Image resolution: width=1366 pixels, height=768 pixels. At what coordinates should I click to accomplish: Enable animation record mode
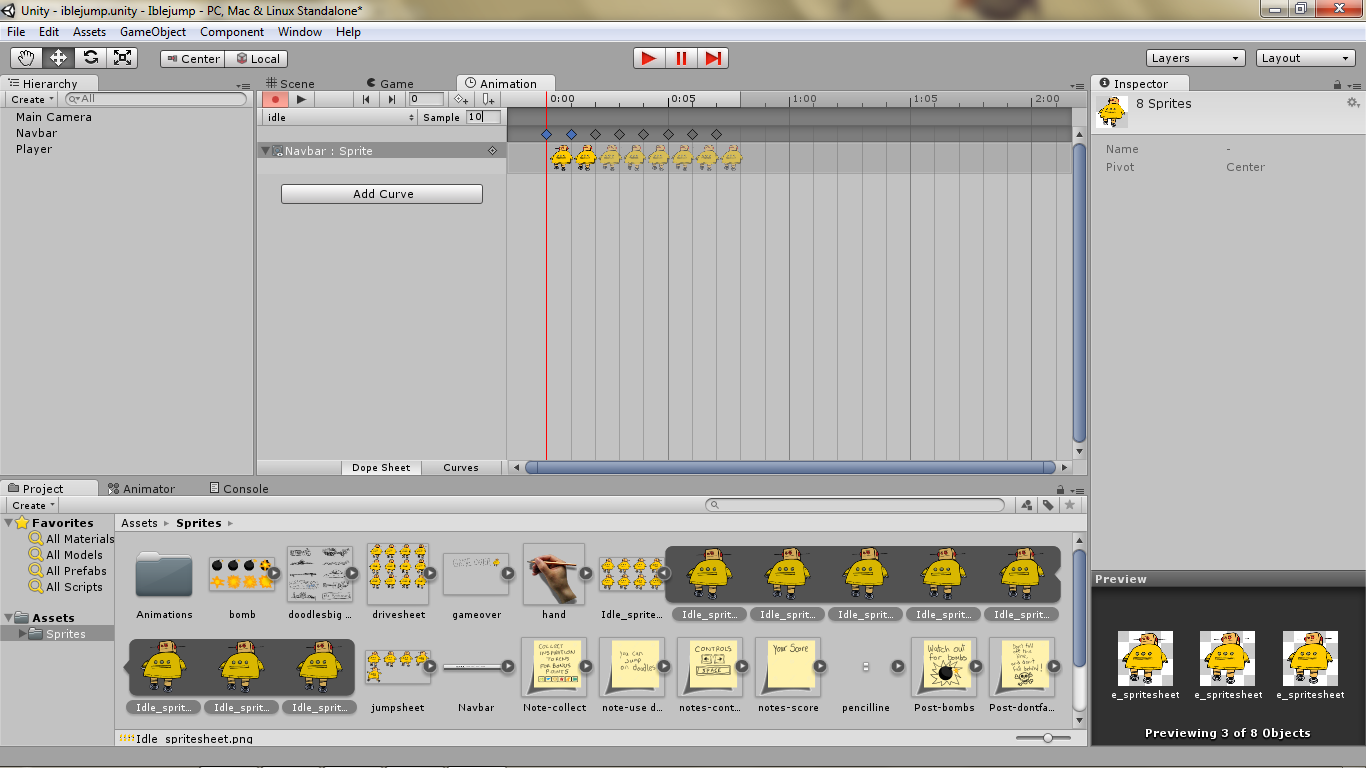pyautogui.click(x=275, y=99)
